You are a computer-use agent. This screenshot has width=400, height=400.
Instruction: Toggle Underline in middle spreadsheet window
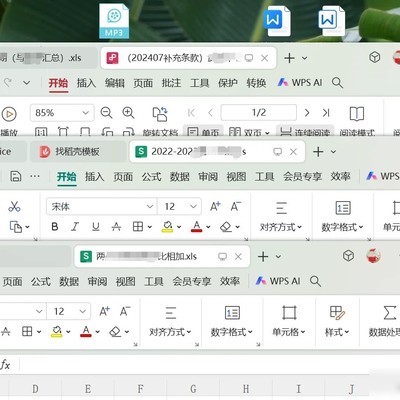click(x=96, y=227)
